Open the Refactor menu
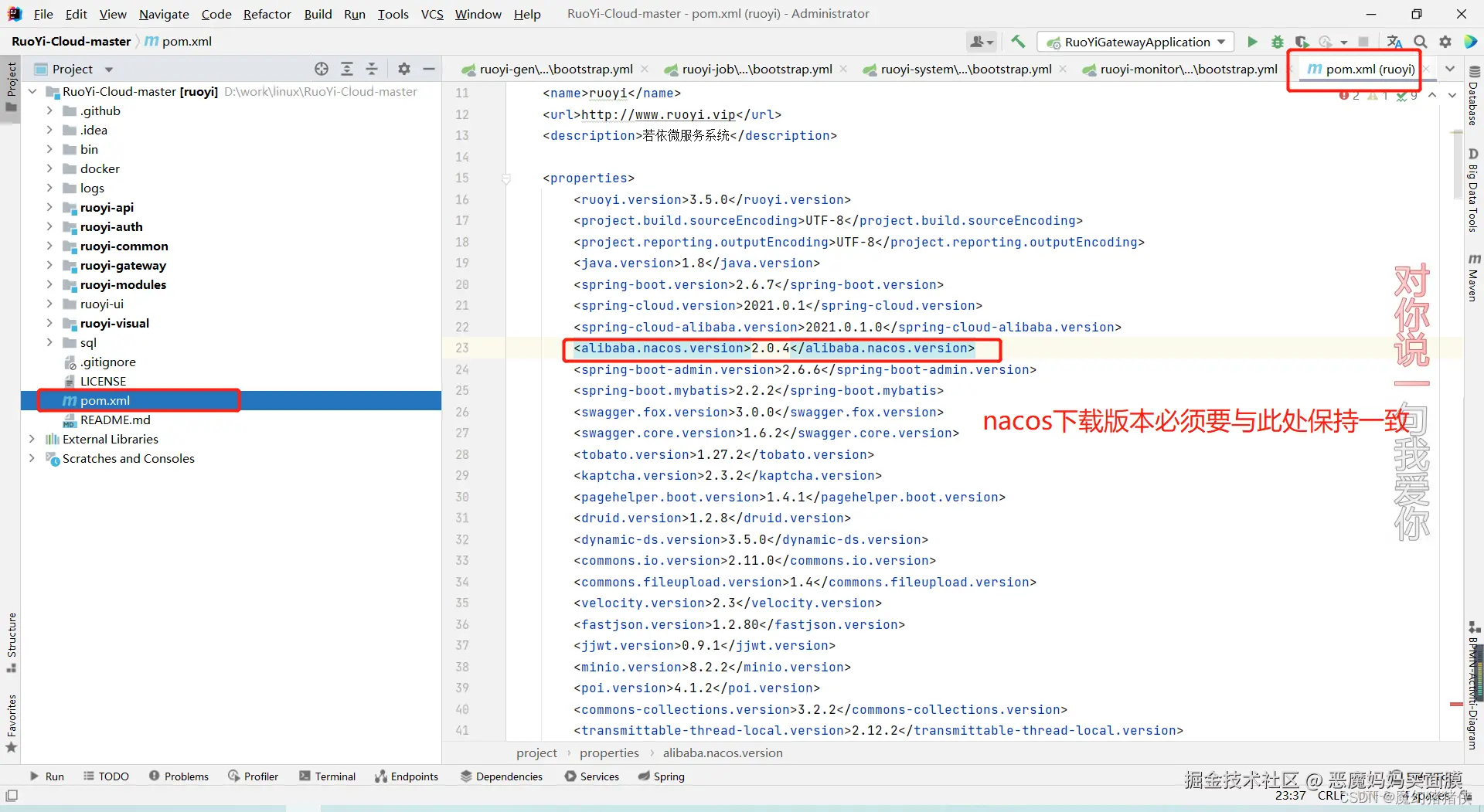This screenshot has height=812, width=1484. tap(267, 14)
